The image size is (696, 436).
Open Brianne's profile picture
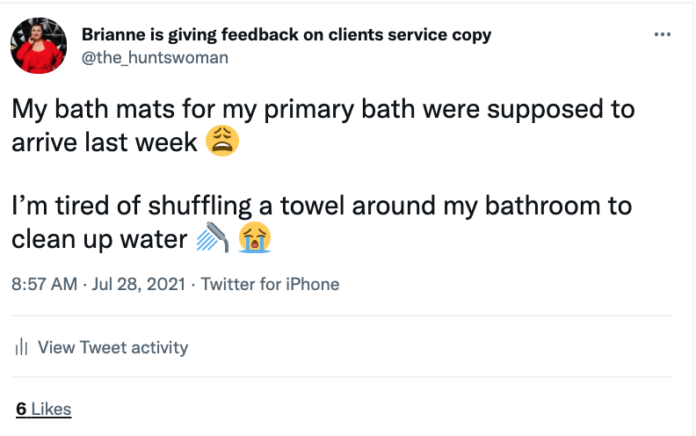point(39,45)
